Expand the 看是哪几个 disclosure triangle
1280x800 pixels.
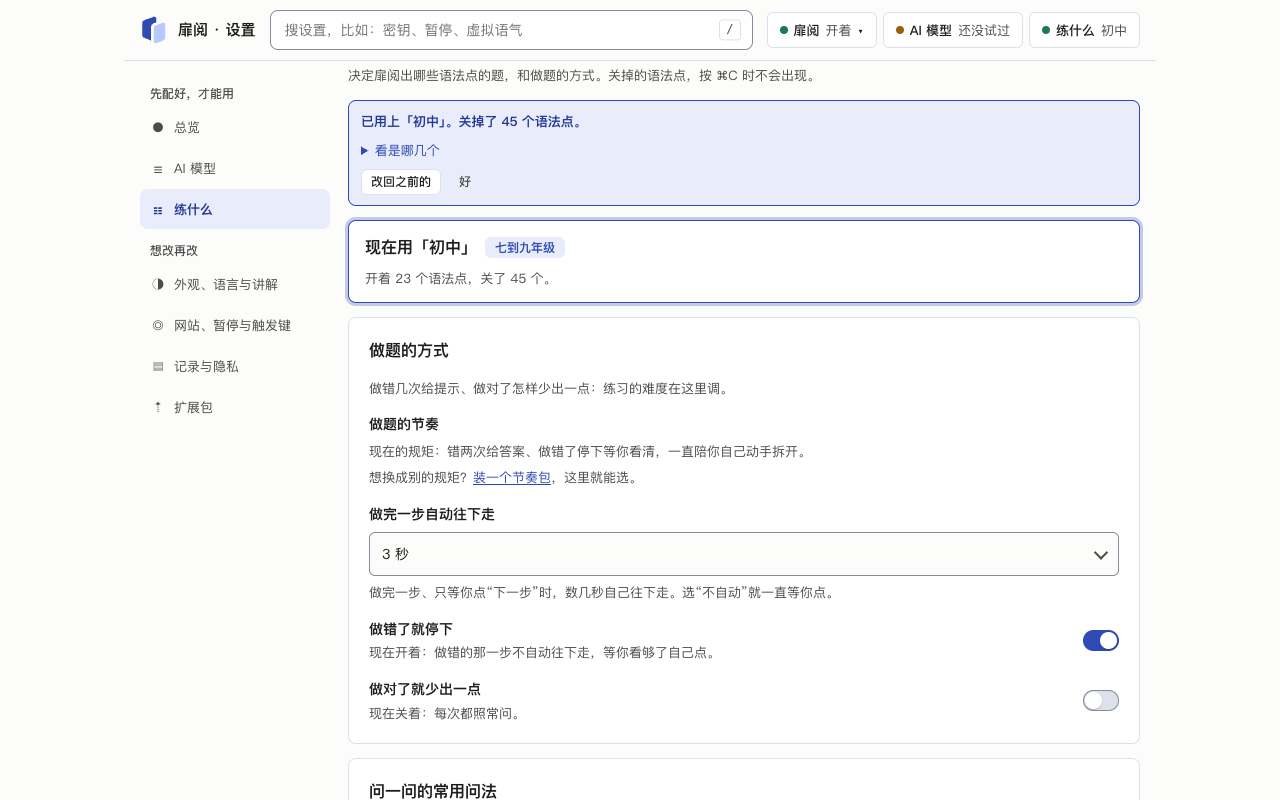365,150
